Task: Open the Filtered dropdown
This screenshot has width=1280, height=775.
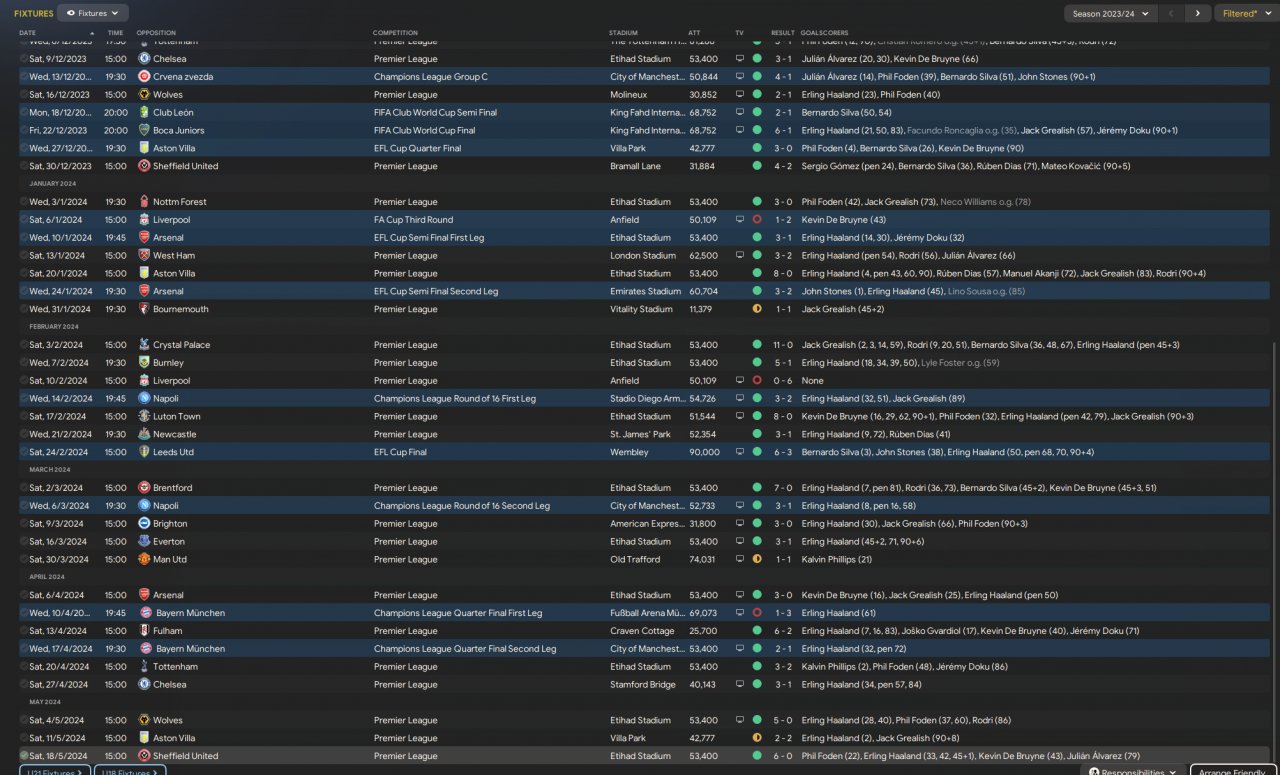Action: 1246,13
